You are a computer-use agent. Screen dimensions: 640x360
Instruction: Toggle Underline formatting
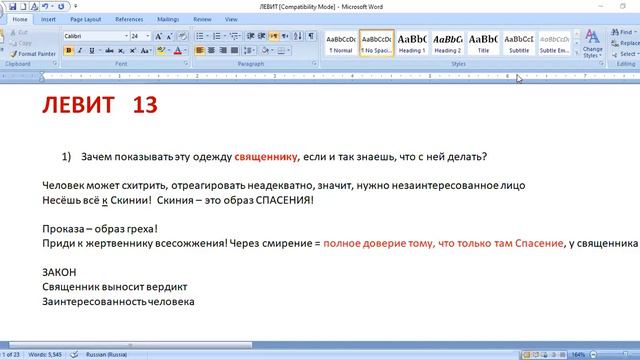point(92,51)
